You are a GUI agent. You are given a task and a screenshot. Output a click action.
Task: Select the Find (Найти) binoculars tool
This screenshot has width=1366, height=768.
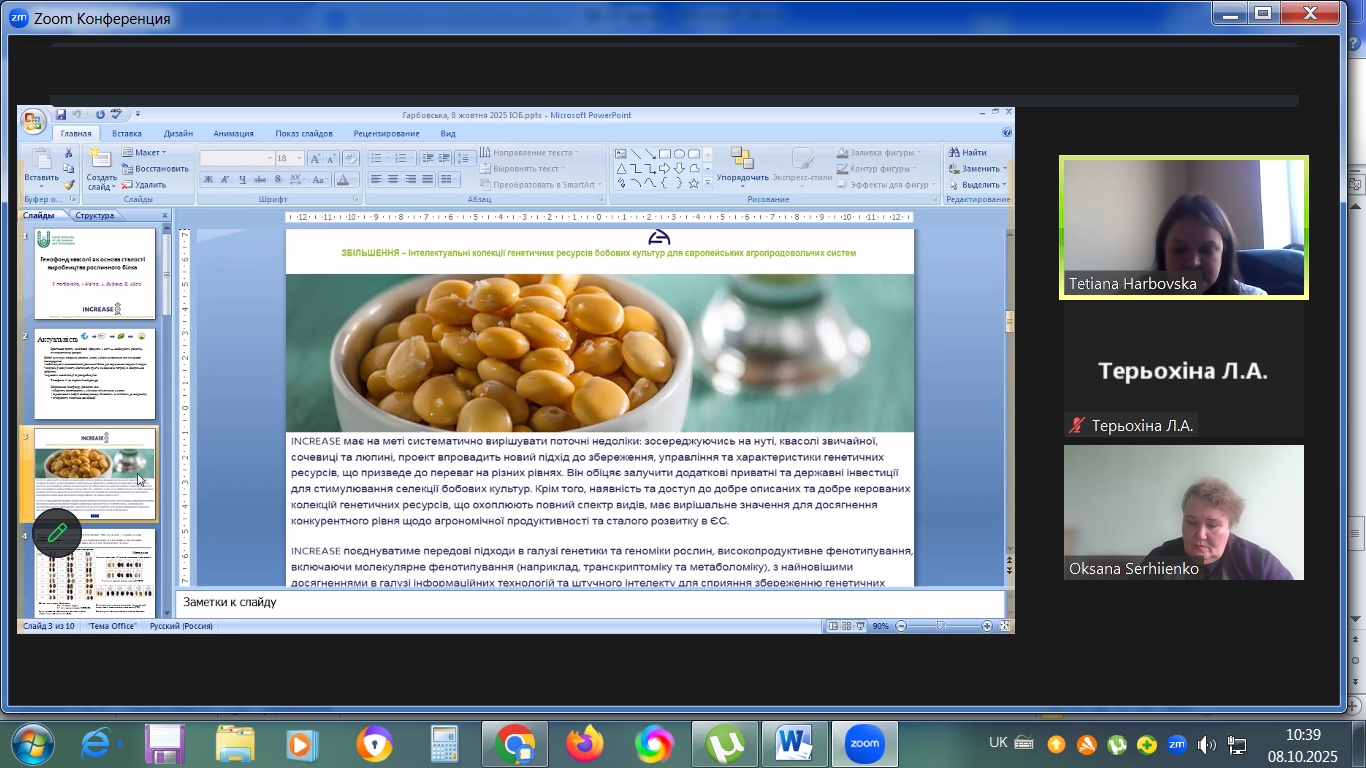(x=968, y=153)
